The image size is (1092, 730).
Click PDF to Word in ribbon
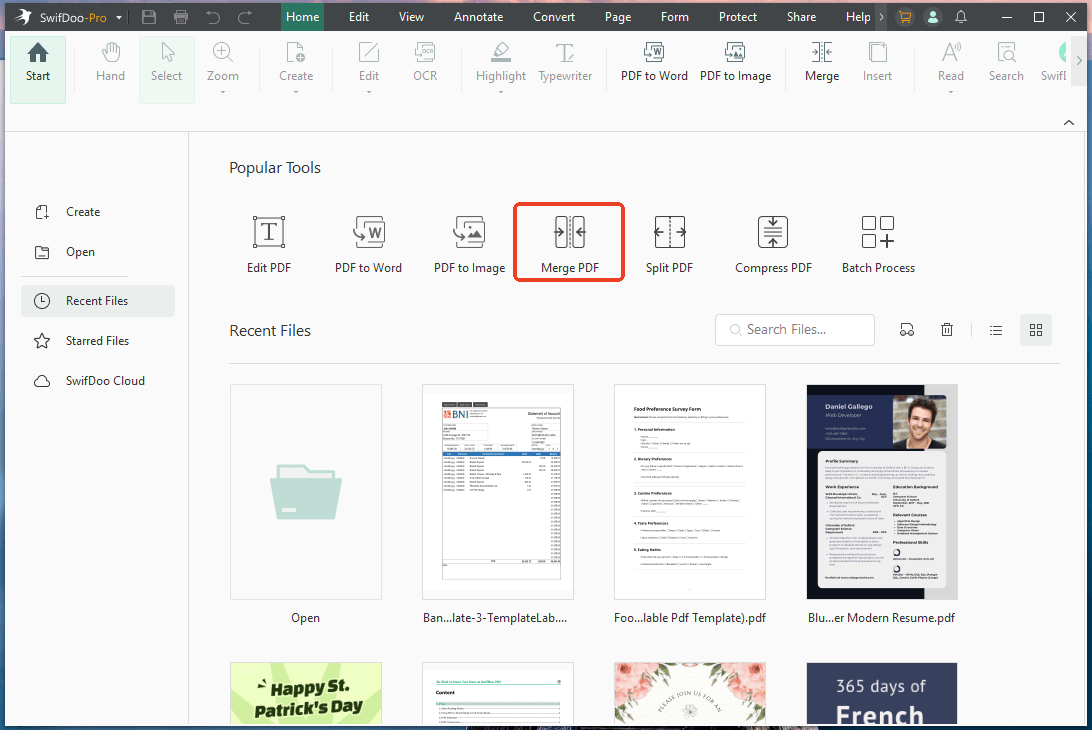coord(654,63)
